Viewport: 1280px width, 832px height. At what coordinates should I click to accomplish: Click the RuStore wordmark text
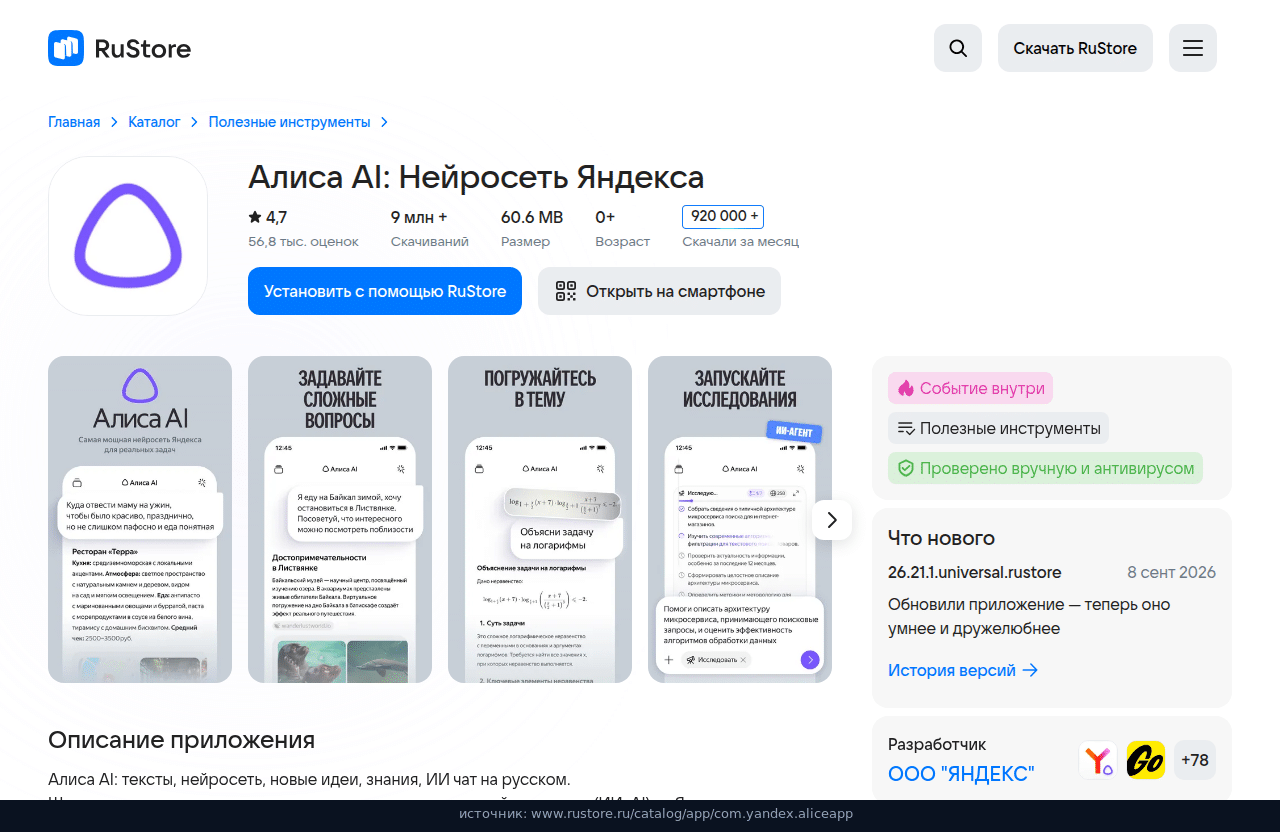(142, 48)
